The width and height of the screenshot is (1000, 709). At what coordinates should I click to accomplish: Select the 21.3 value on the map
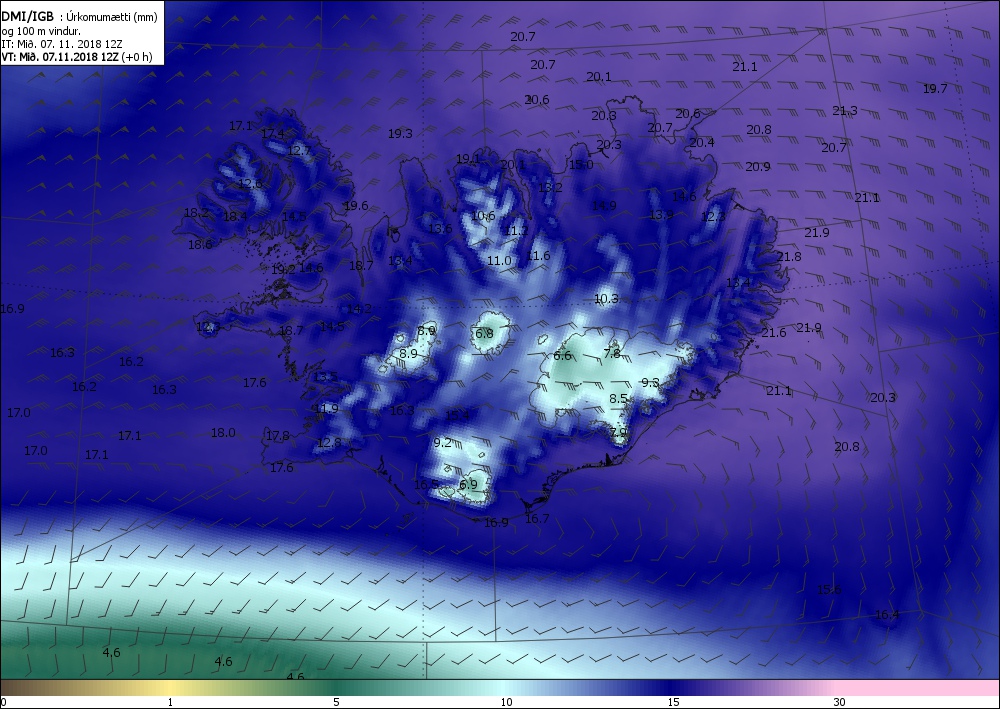click(845, 111)
